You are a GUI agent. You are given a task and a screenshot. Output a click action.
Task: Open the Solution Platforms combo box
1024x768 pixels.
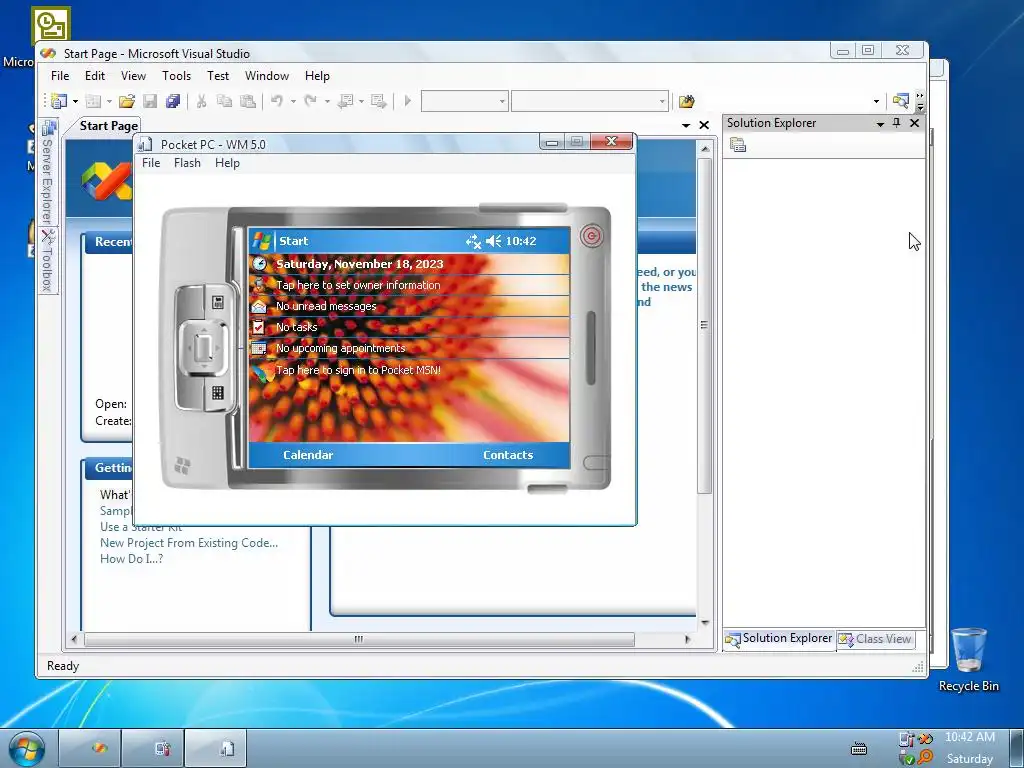coord(590,101)
